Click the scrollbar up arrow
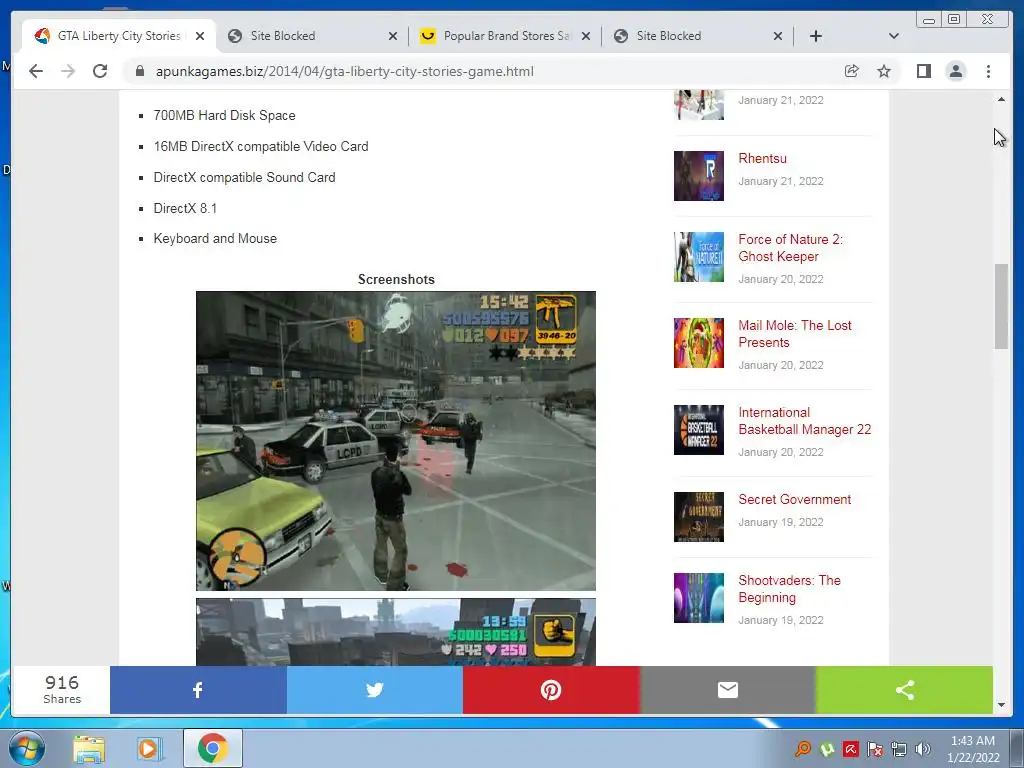Viewport: 1024px width, 768px height. (x=1001, y=99)
